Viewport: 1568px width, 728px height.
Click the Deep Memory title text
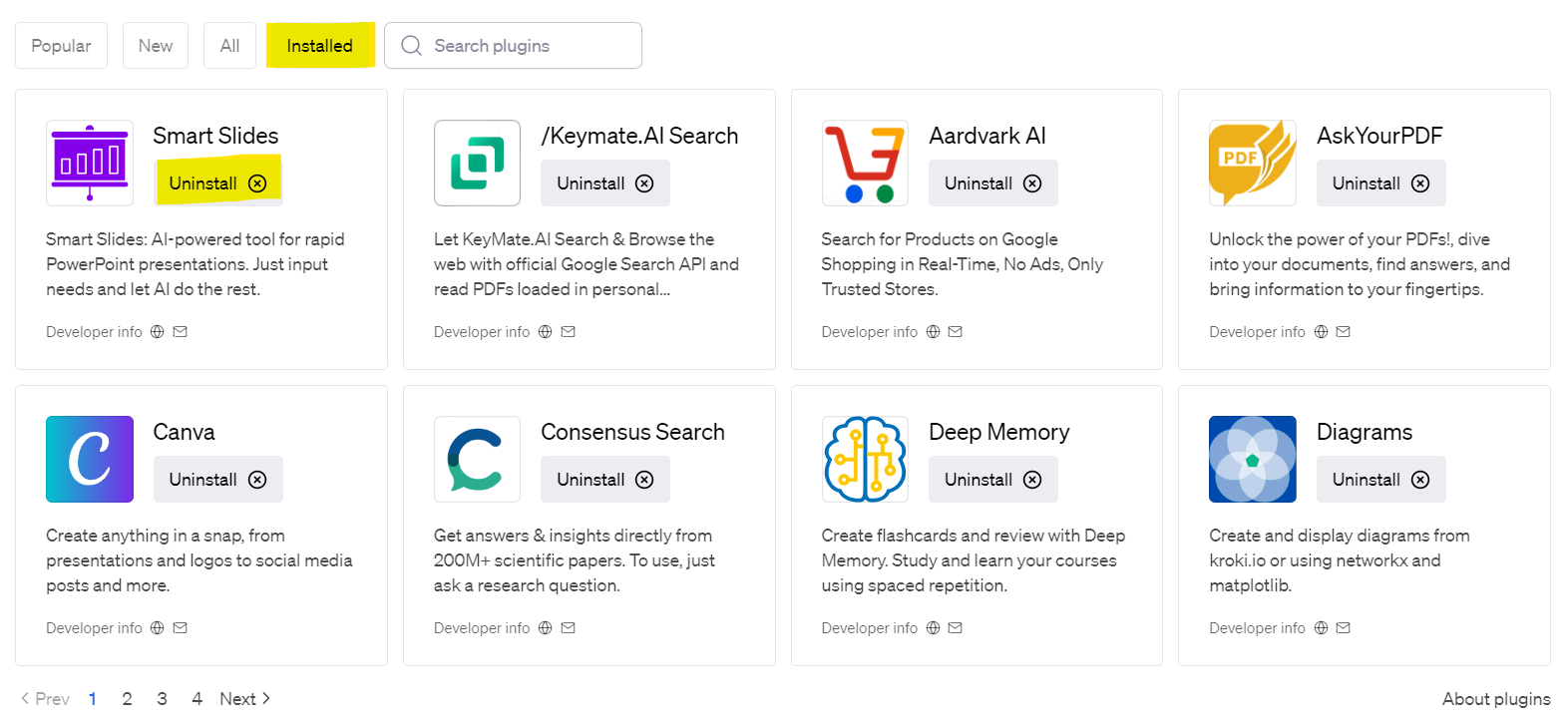pos(998,432)
